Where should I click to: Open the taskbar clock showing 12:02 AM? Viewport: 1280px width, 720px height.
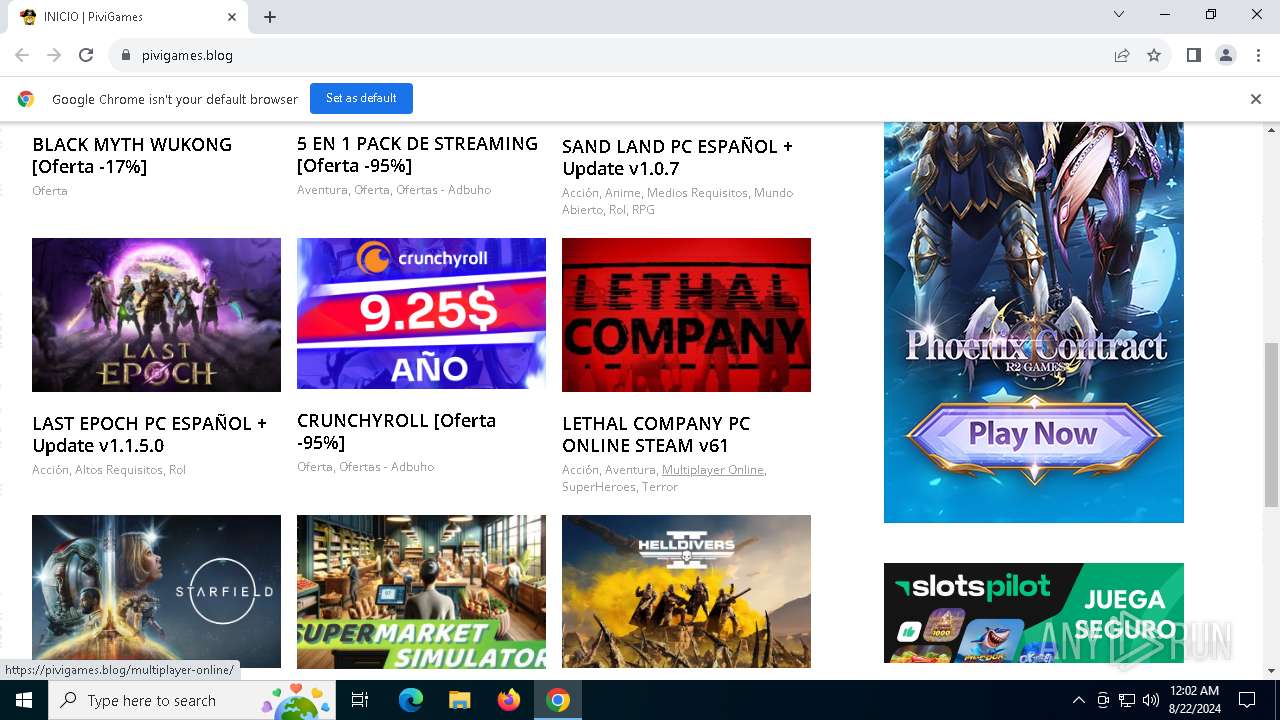coord(1193,700)
